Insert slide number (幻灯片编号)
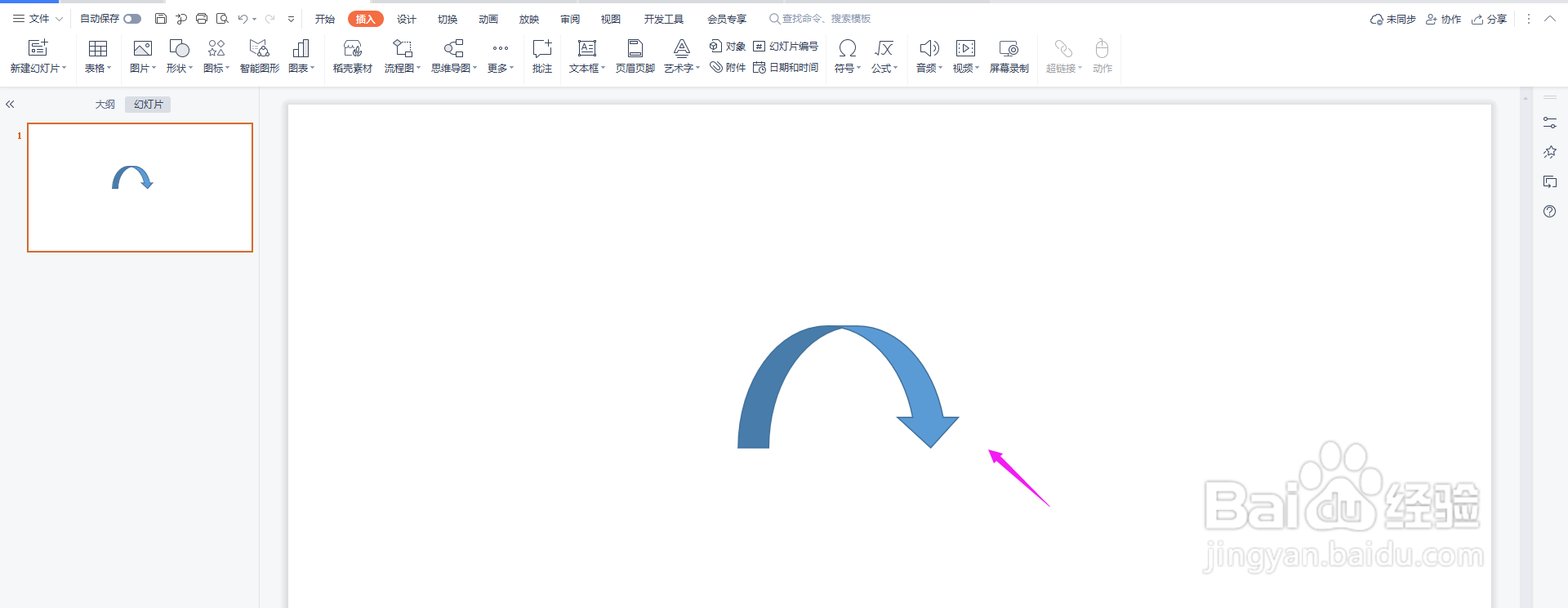The image size is (1568, 608). coord(786,47)
